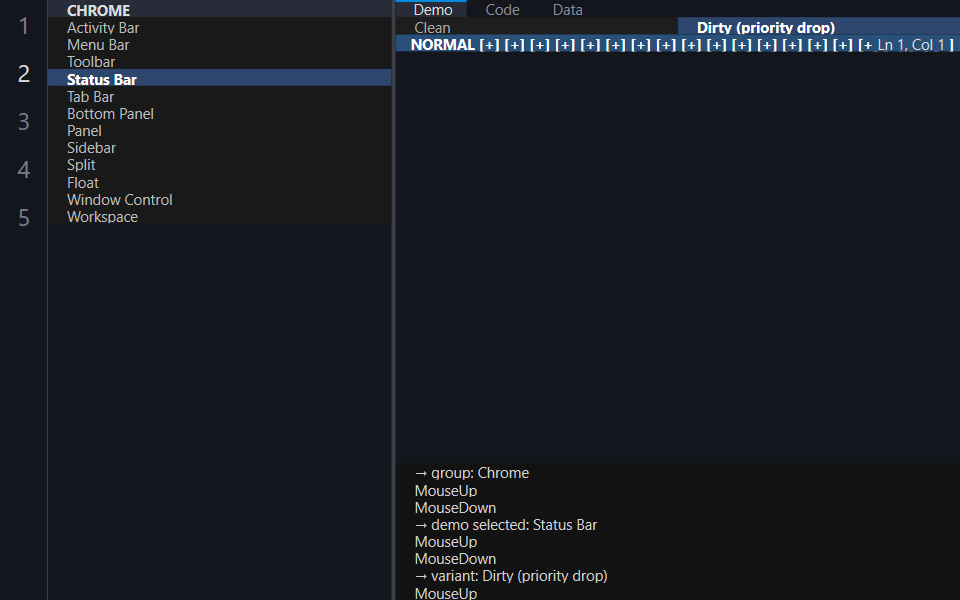The image size is (960, 600).
Task: Select the highlighted Status Bar entry
Action: click(219, 79)
